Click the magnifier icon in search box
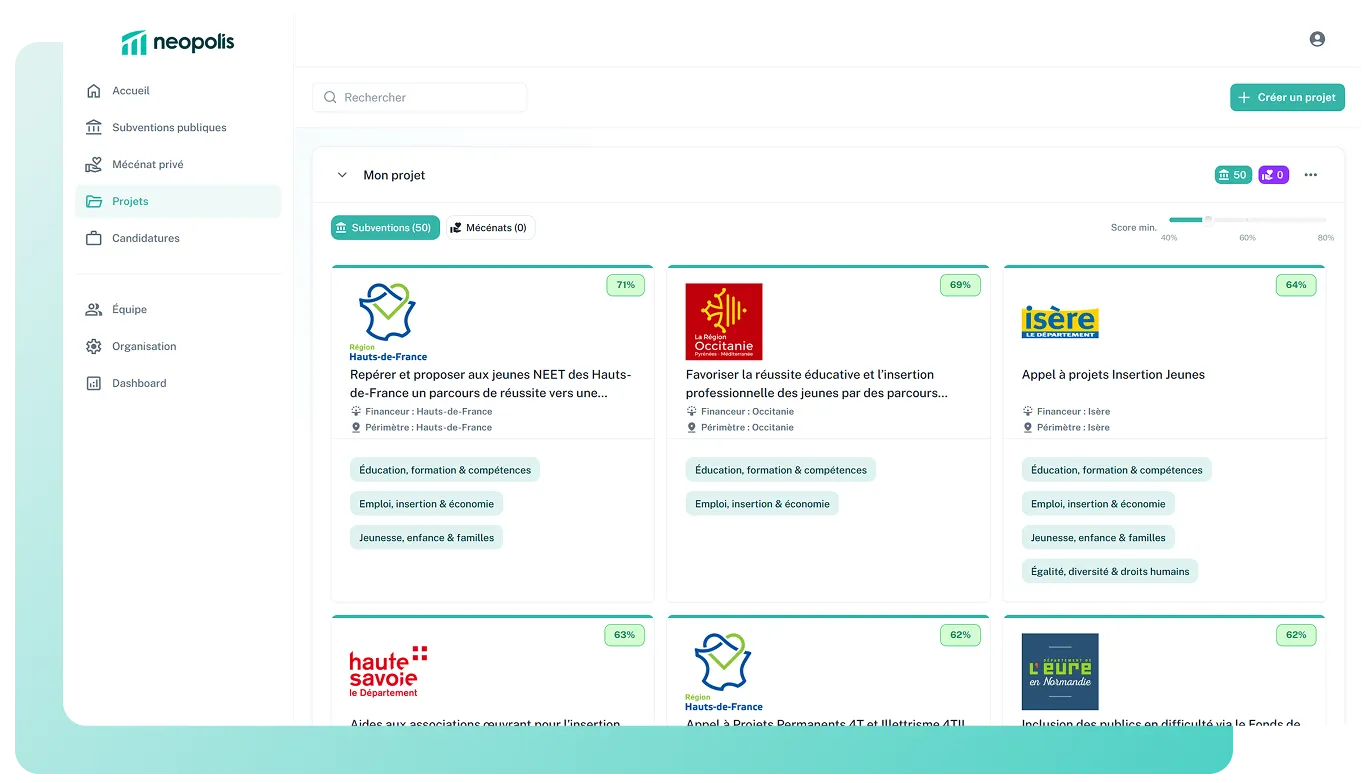The height and width of the screenshot is (783, 1365). pyautogui.click(x=330, y=98)
